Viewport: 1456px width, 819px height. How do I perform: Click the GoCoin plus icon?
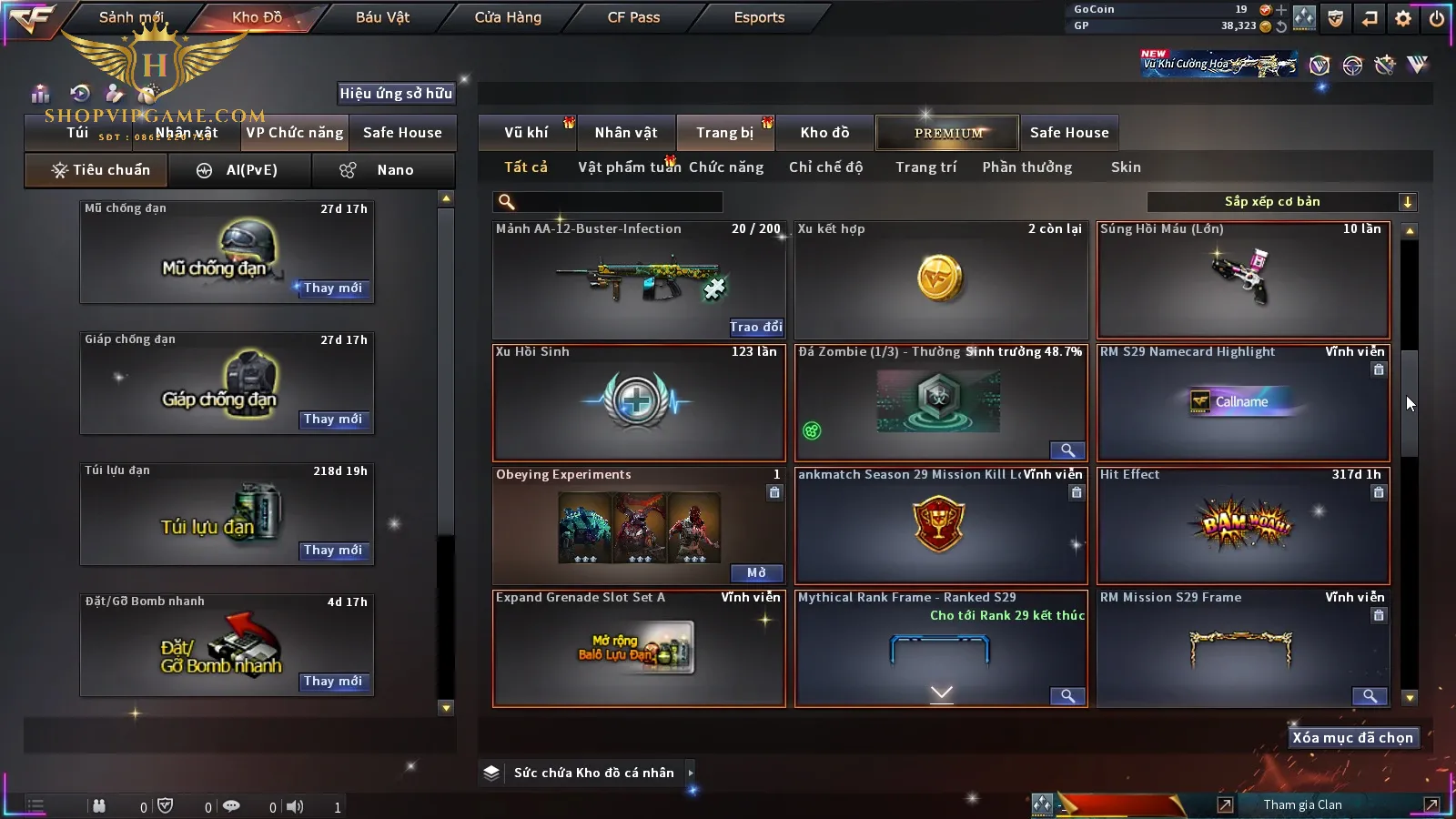(1281, 10)
